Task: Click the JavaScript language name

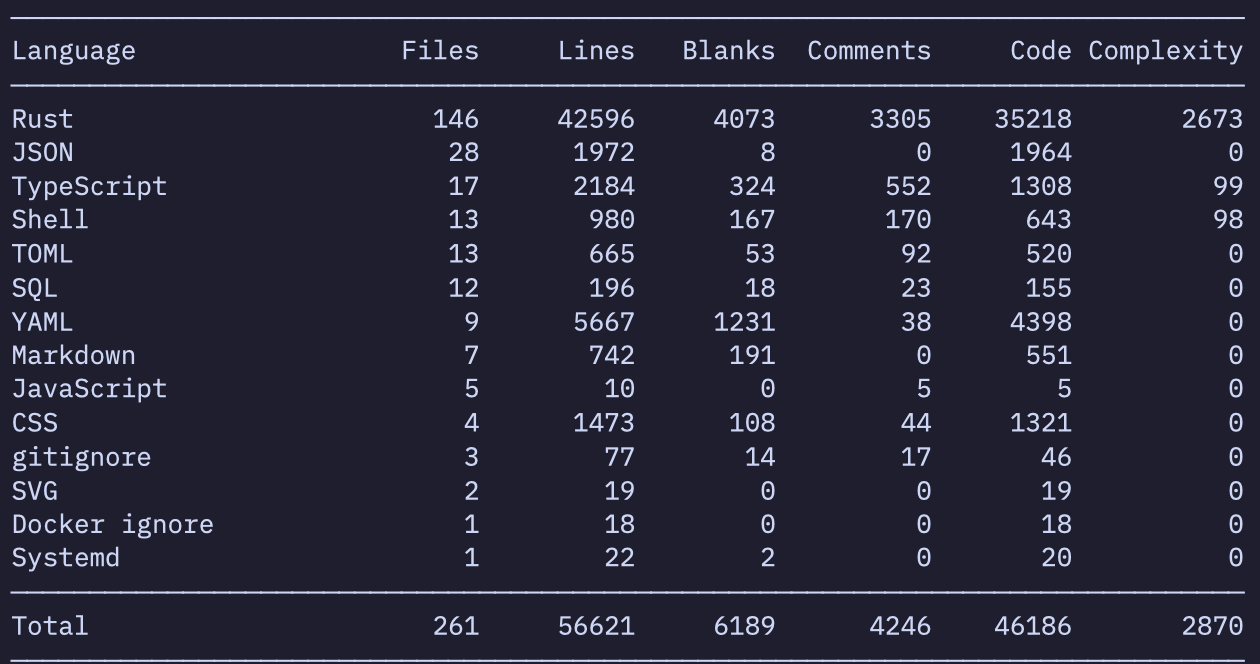Action: [89, 389]
